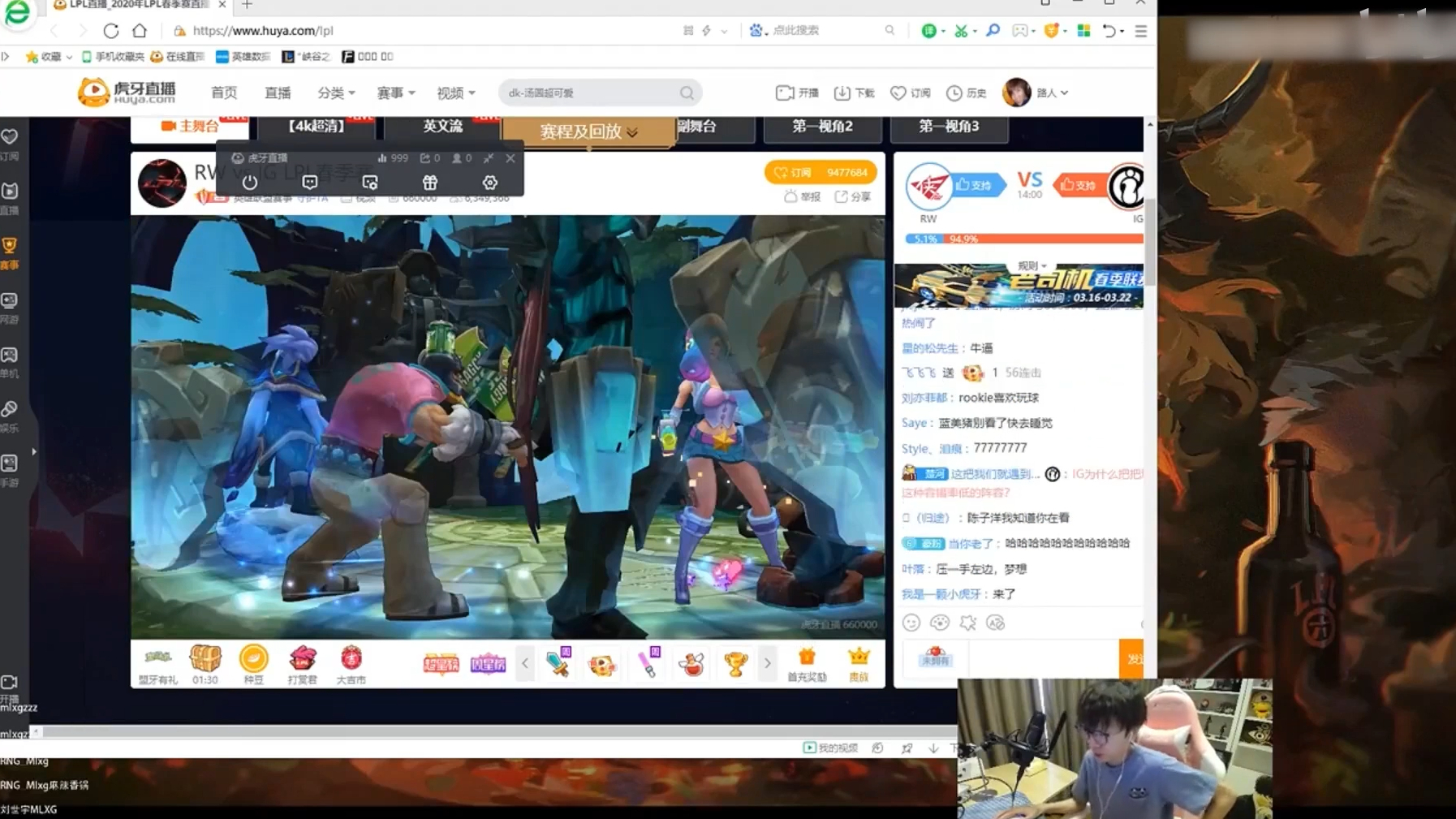Screen dimensions: 1456x819
Task: Click the 分享 share link
Action: 853,197
